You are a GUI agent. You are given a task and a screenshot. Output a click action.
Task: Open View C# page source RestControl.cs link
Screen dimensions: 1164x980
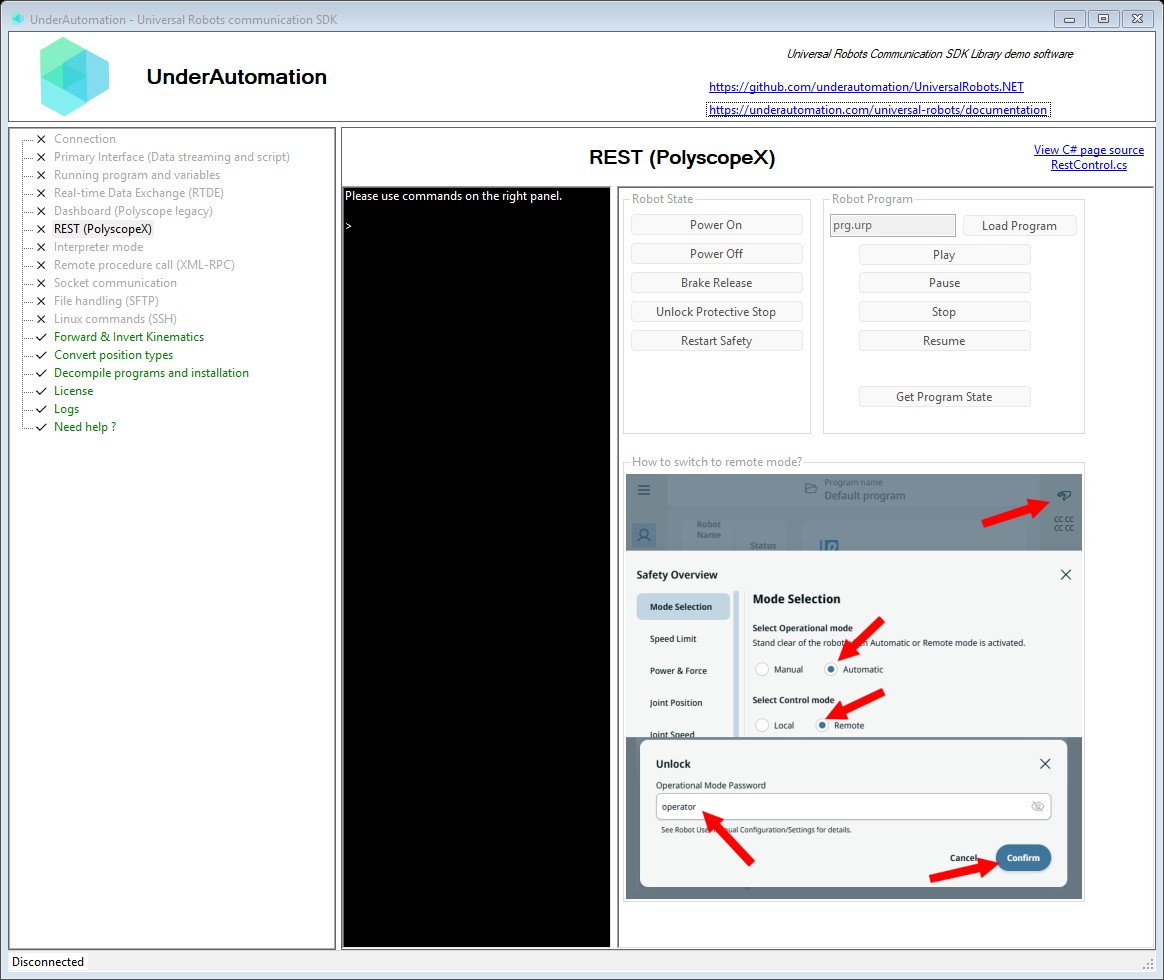click(1088, 157)
